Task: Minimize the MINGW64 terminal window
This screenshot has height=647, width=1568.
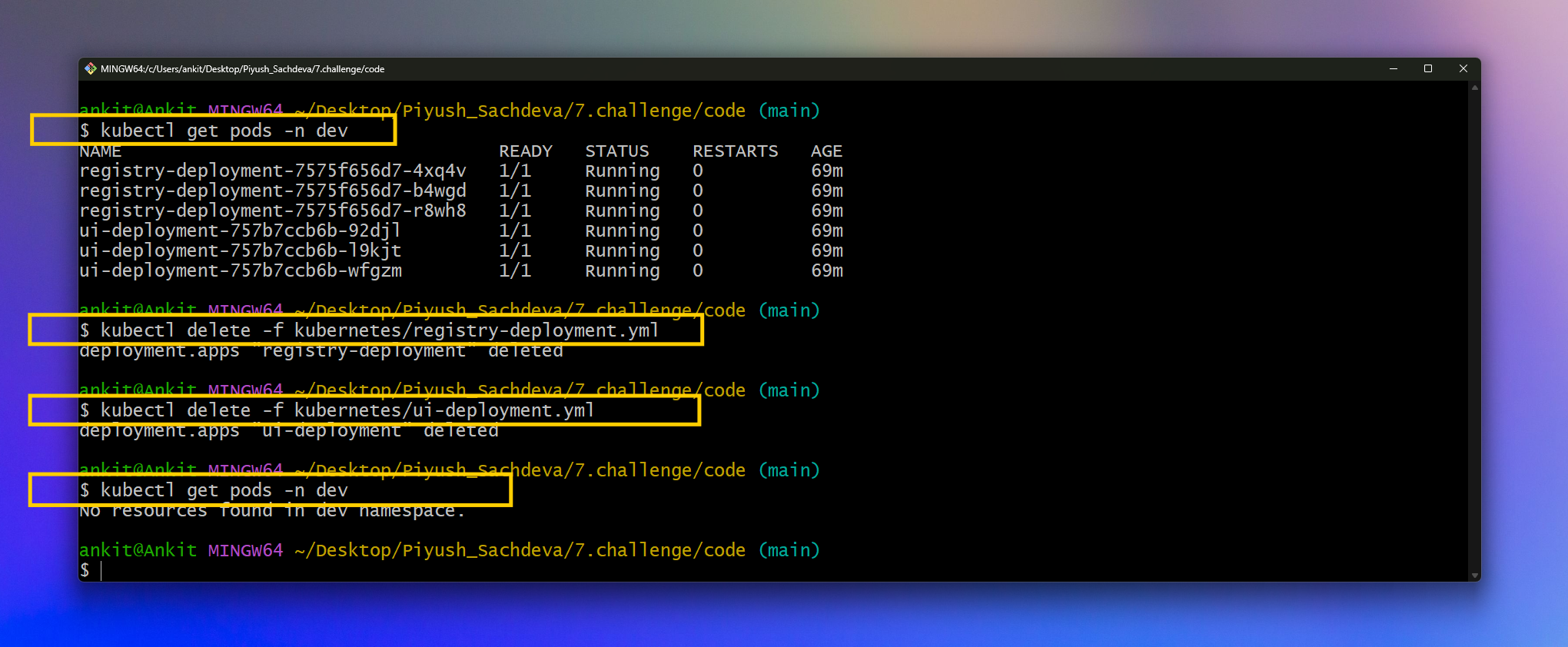Action: [x=1393, y=68]
